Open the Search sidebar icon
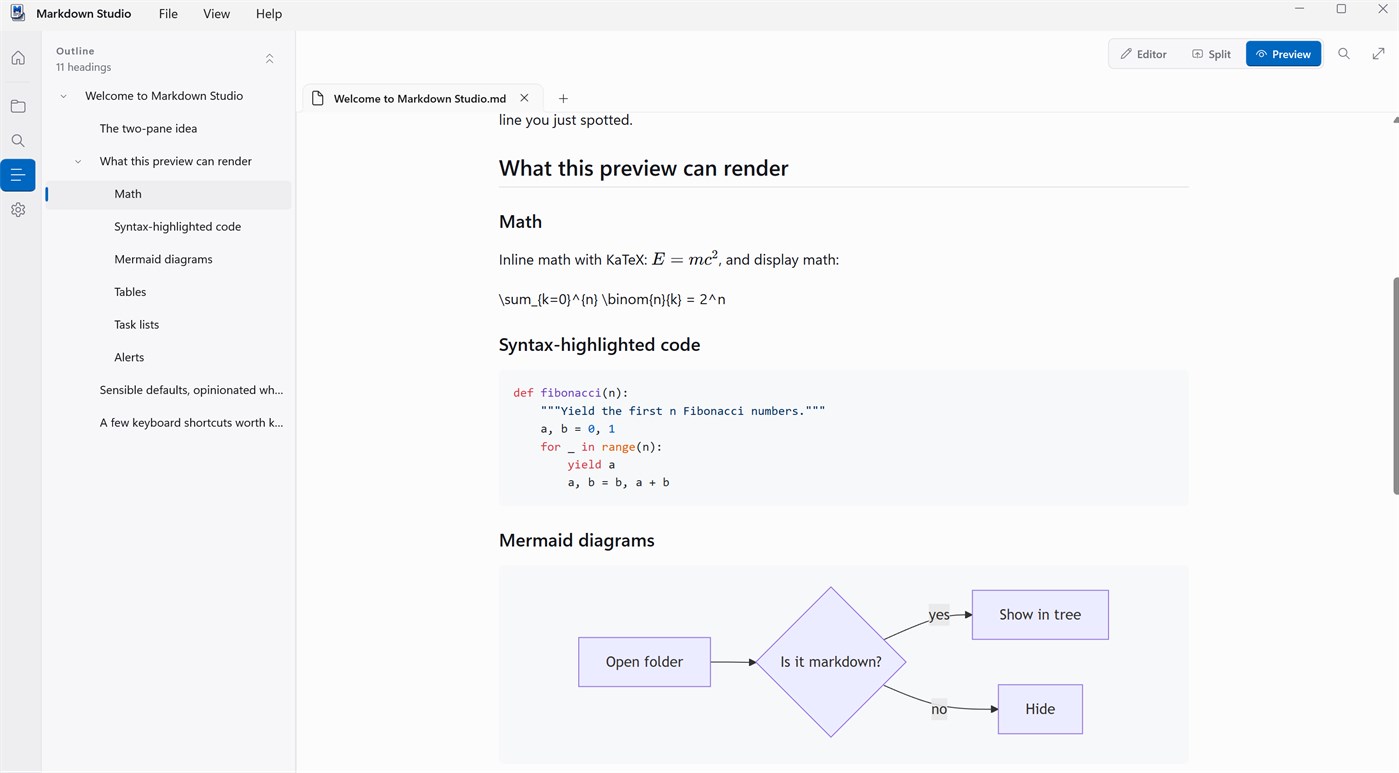This screenshot has width=1399, height=773. 18,141
